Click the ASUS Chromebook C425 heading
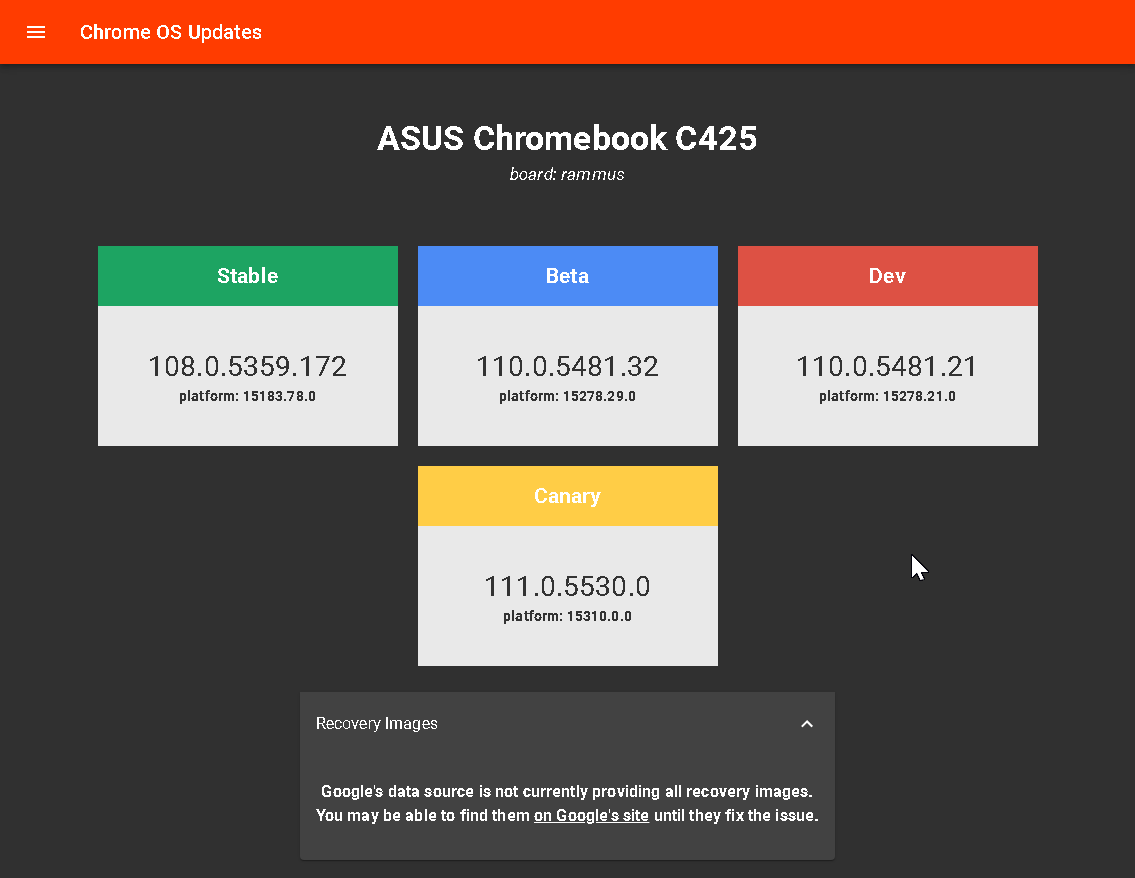Viewport: 1135px width, 878px height. [x=568, y=138]
